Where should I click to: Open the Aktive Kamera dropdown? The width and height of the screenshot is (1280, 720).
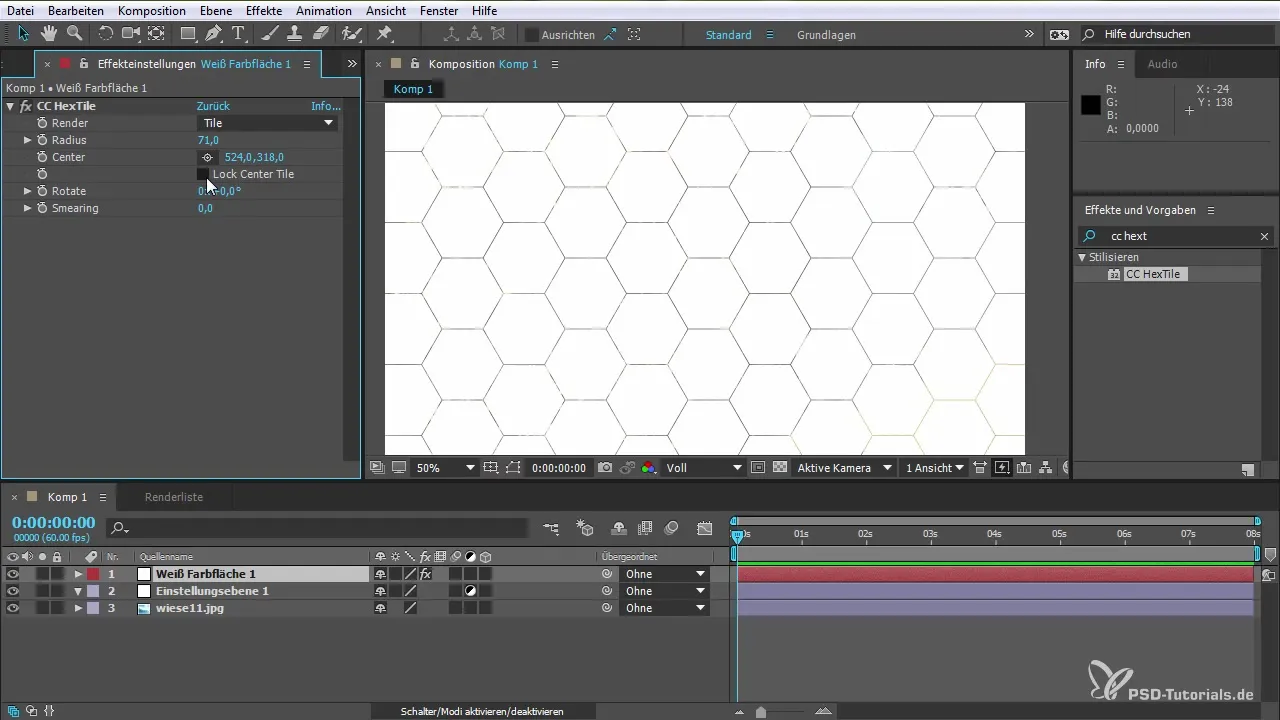[x=844, y=468]
